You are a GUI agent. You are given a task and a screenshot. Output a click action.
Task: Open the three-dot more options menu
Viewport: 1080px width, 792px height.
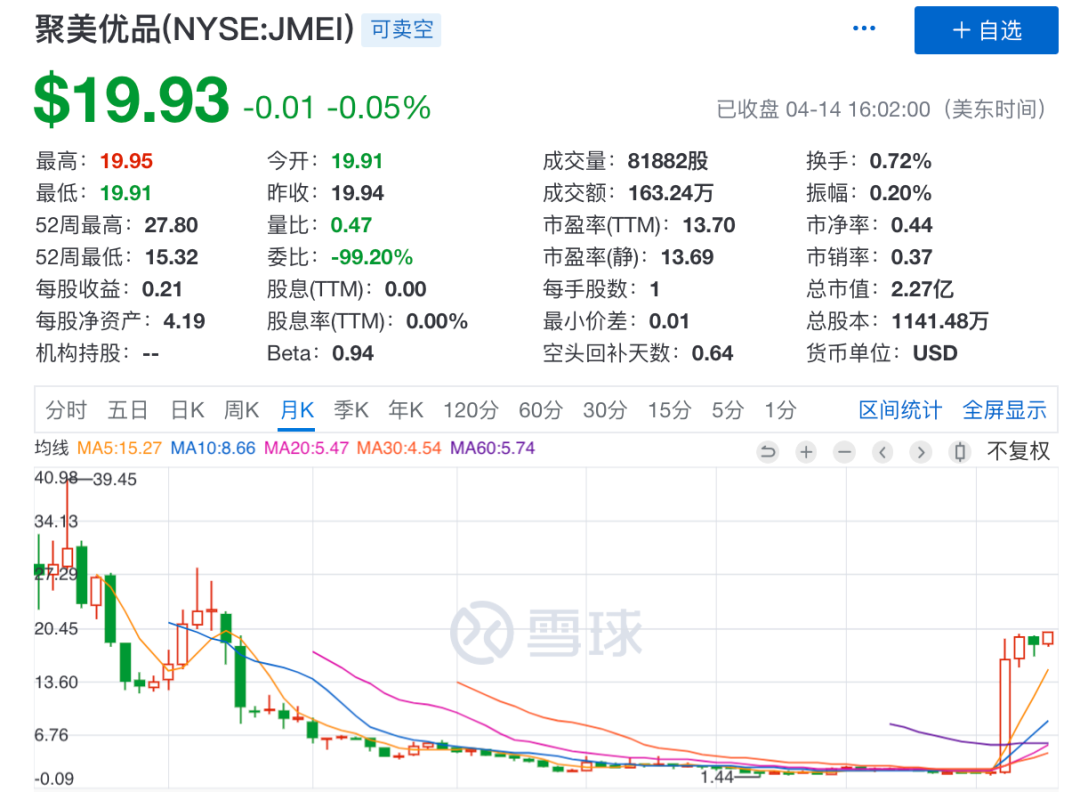click(x=864, y=29)
